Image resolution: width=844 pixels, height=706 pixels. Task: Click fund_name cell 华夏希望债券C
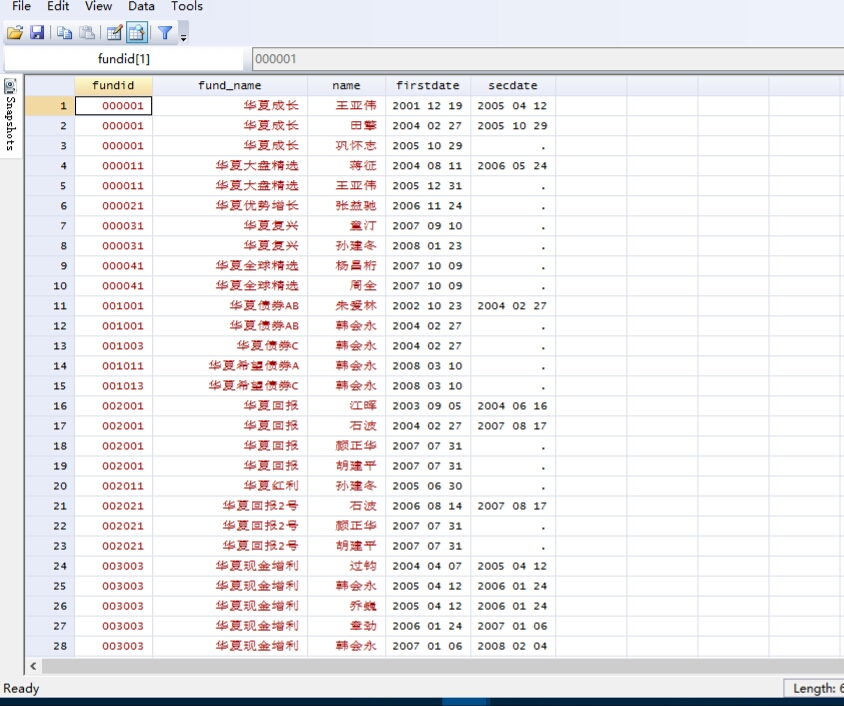tap(230, 386)
